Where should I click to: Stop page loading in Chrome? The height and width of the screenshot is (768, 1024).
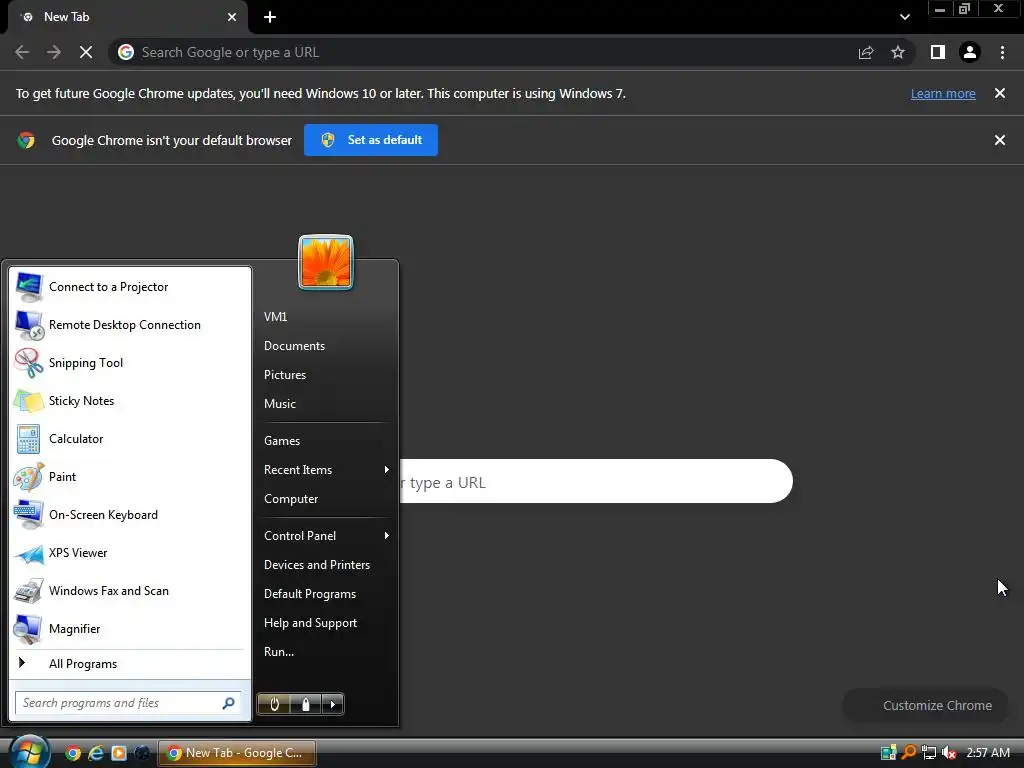click(86, 52)
